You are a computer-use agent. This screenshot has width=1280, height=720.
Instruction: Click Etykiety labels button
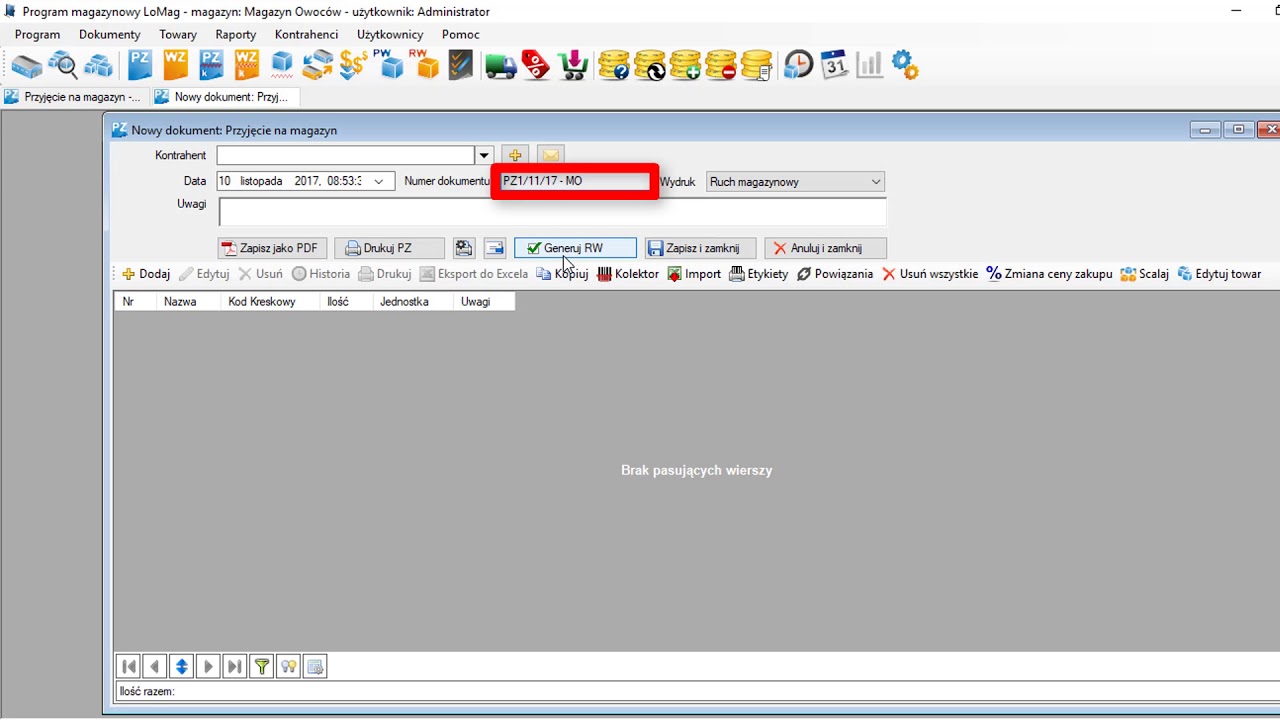click(759, 274)
